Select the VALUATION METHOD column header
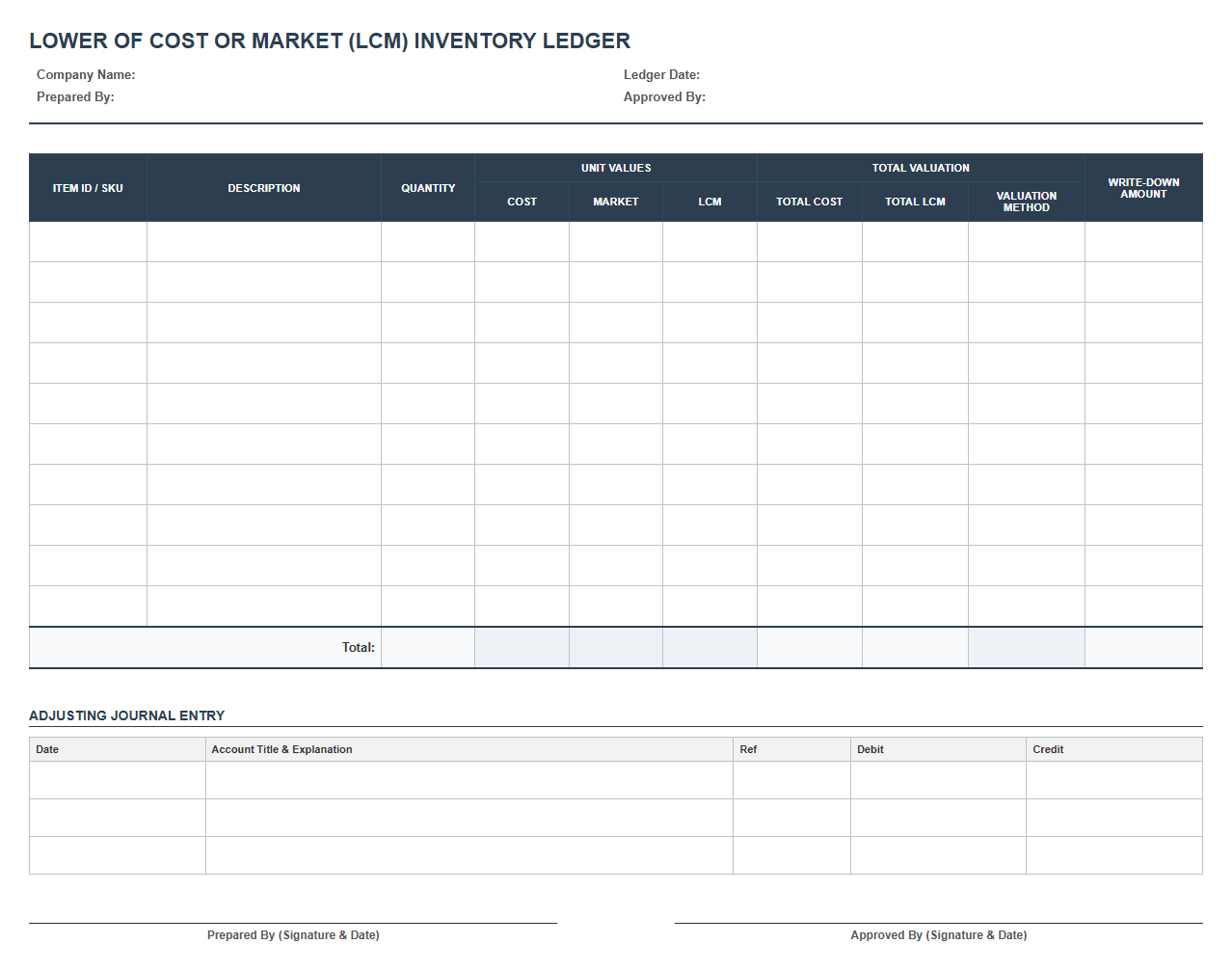 coord(1027,202)
